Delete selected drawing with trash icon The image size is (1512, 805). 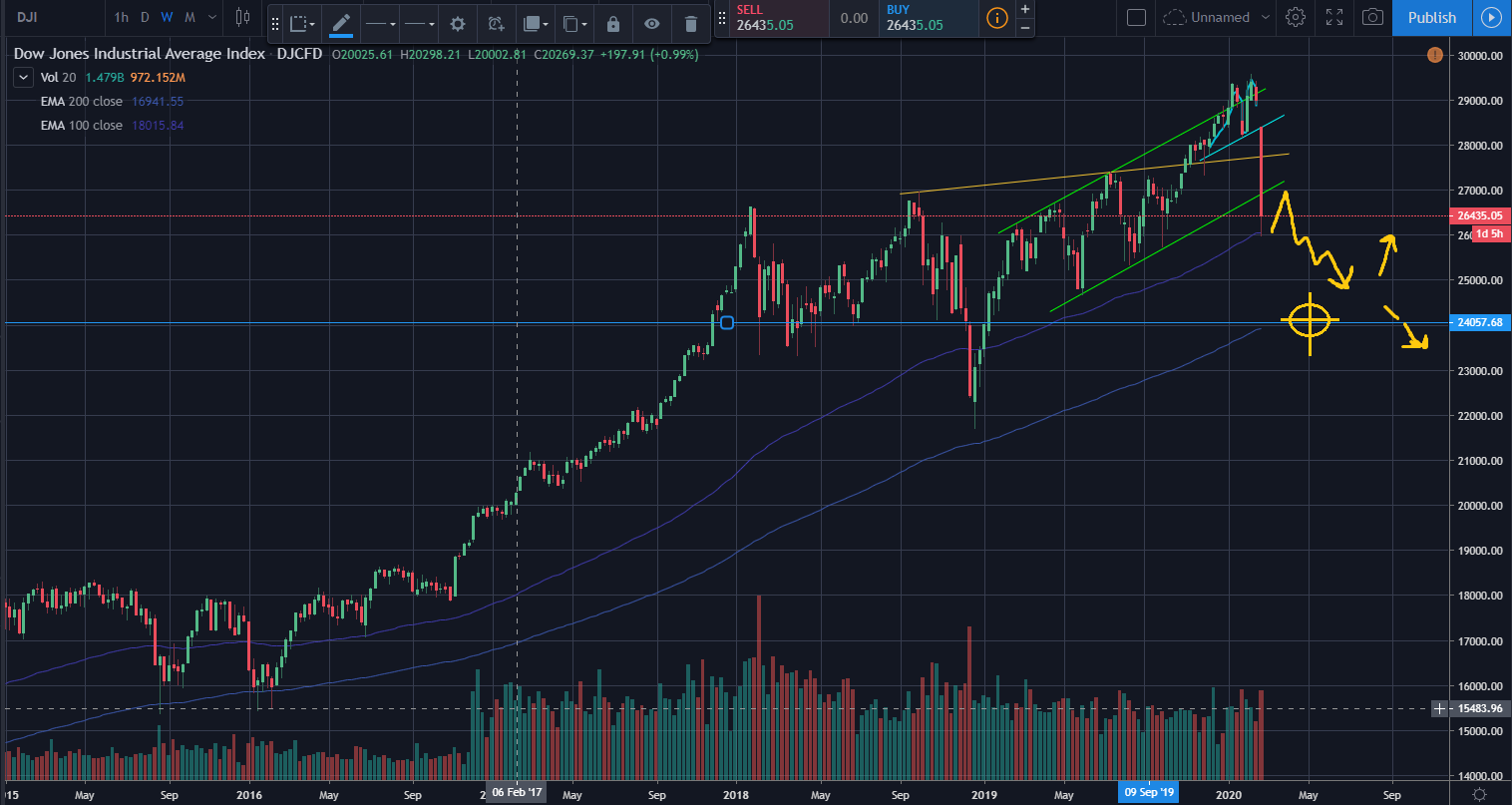click(690, 24)
